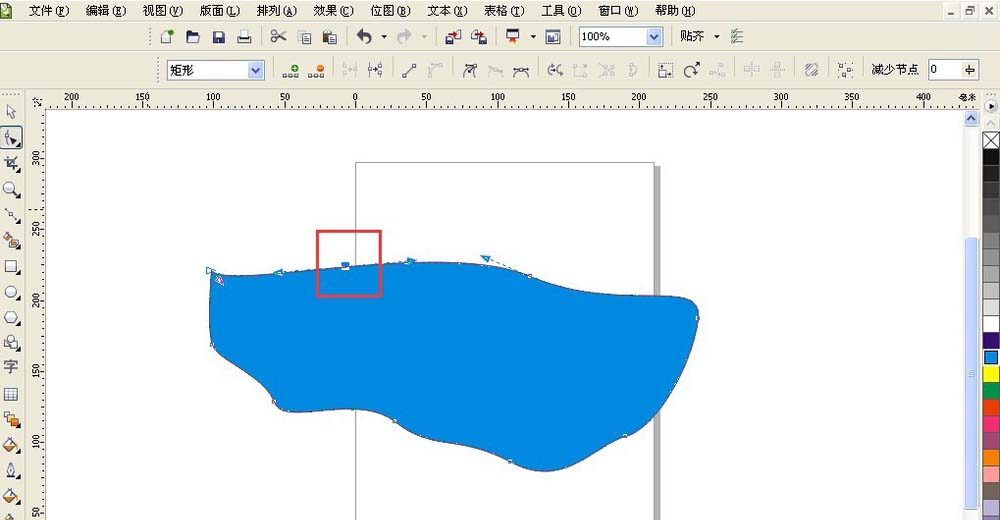
Task: Click the Print icon
Action: pos(244,36)
